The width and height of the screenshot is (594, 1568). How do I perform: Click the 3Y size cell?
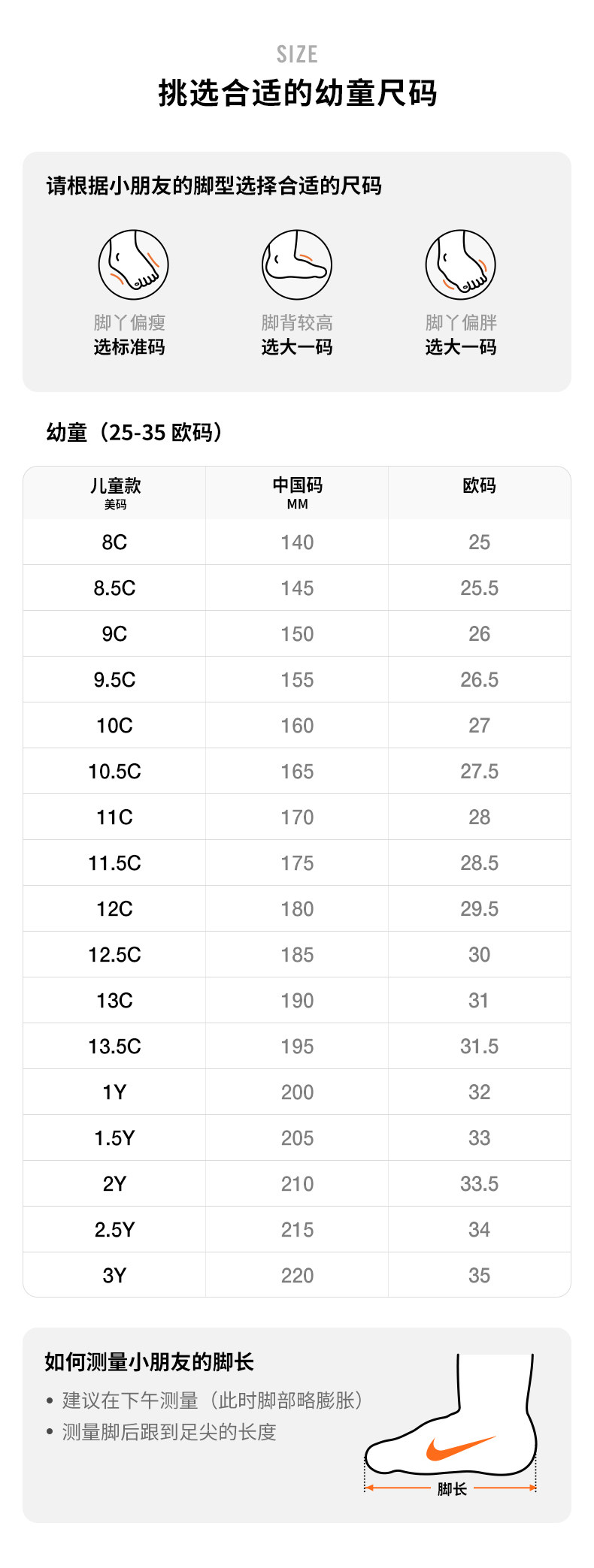114,1276
